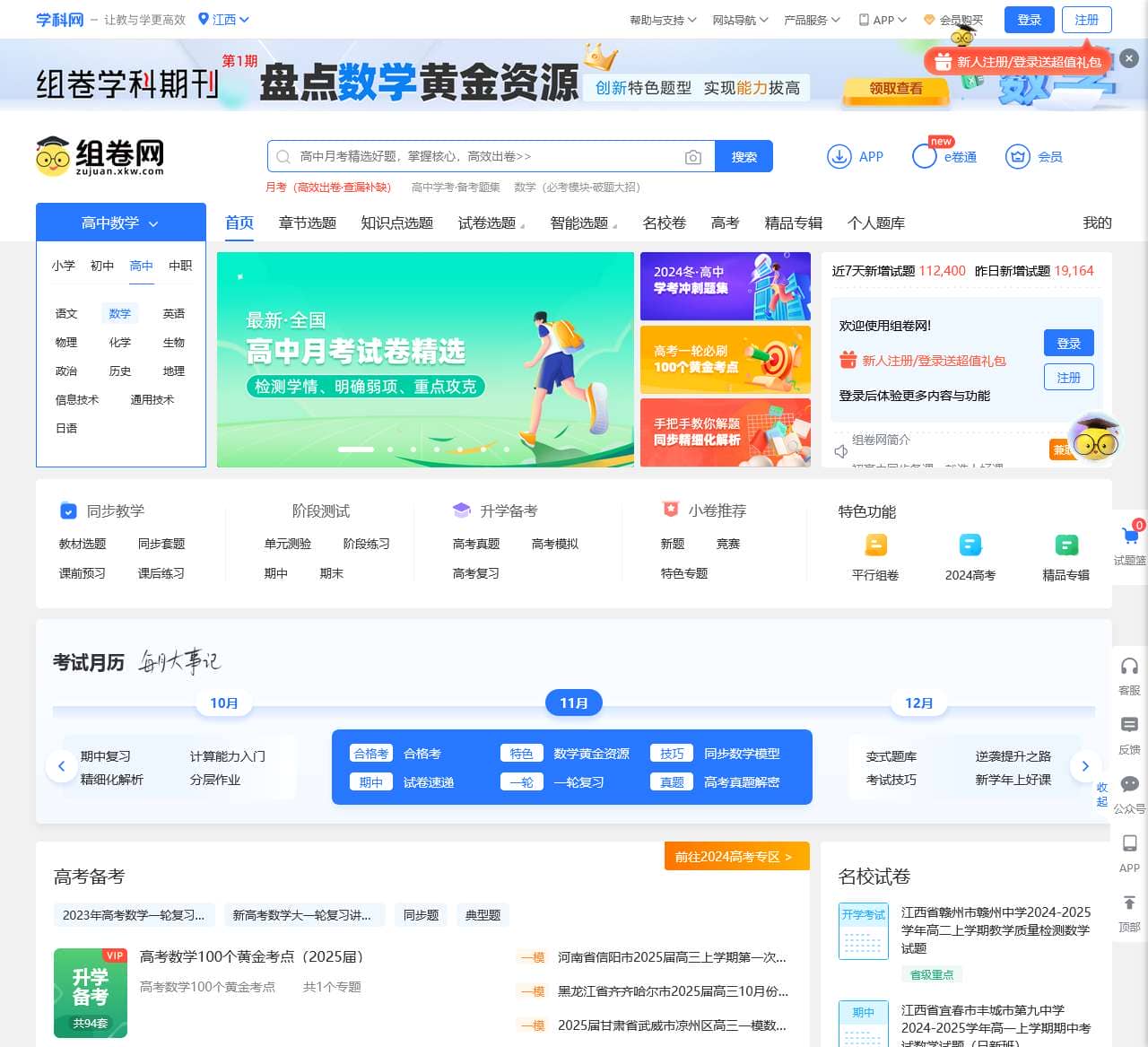The width and height of the screenshot is (1148, 1047).
Task: Open the 高考 navigation tab
Action: [x=726, y=222]
